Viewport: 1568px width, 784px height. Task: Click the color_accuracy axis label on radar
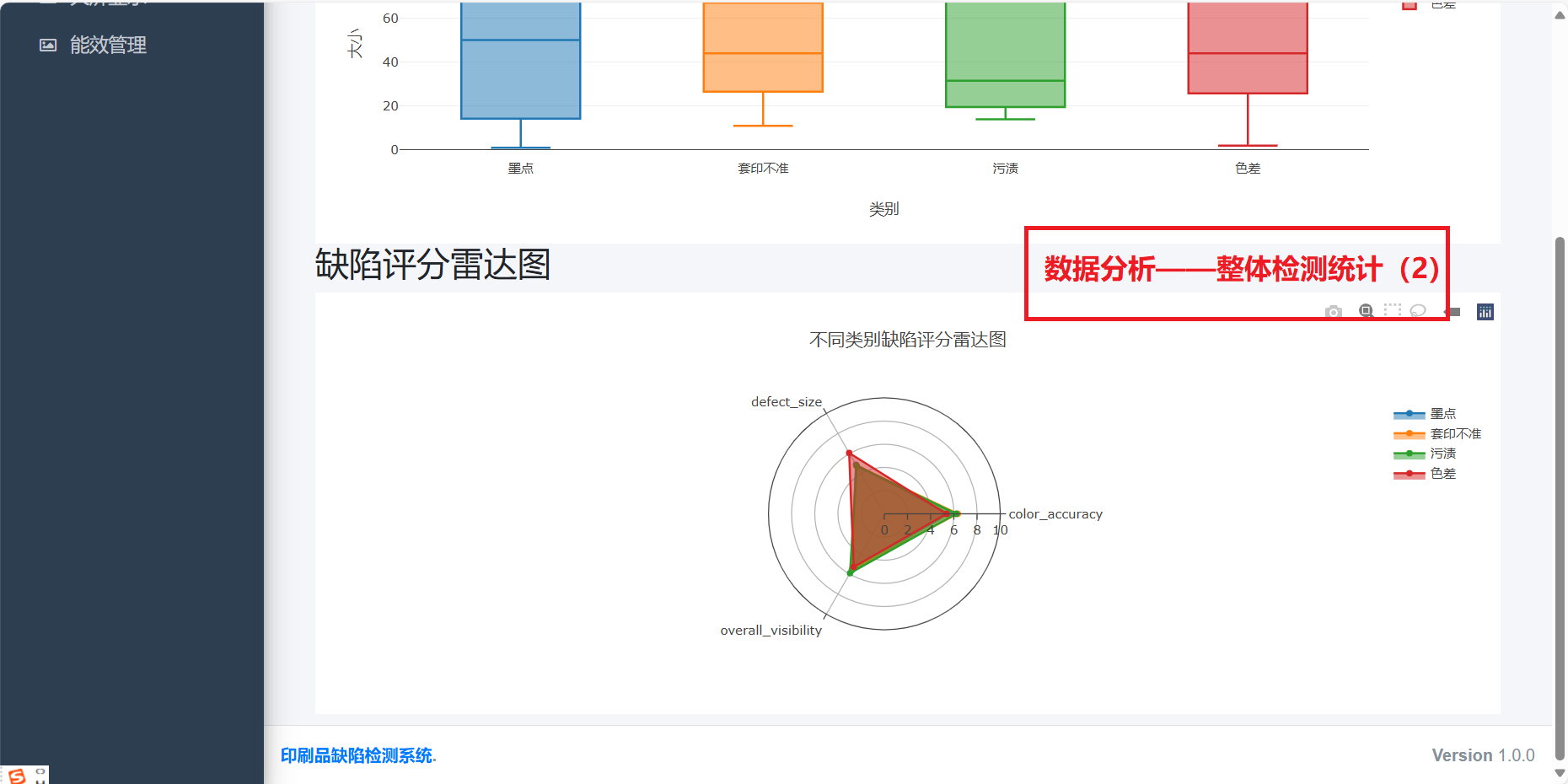click(x=1055, y=514)
